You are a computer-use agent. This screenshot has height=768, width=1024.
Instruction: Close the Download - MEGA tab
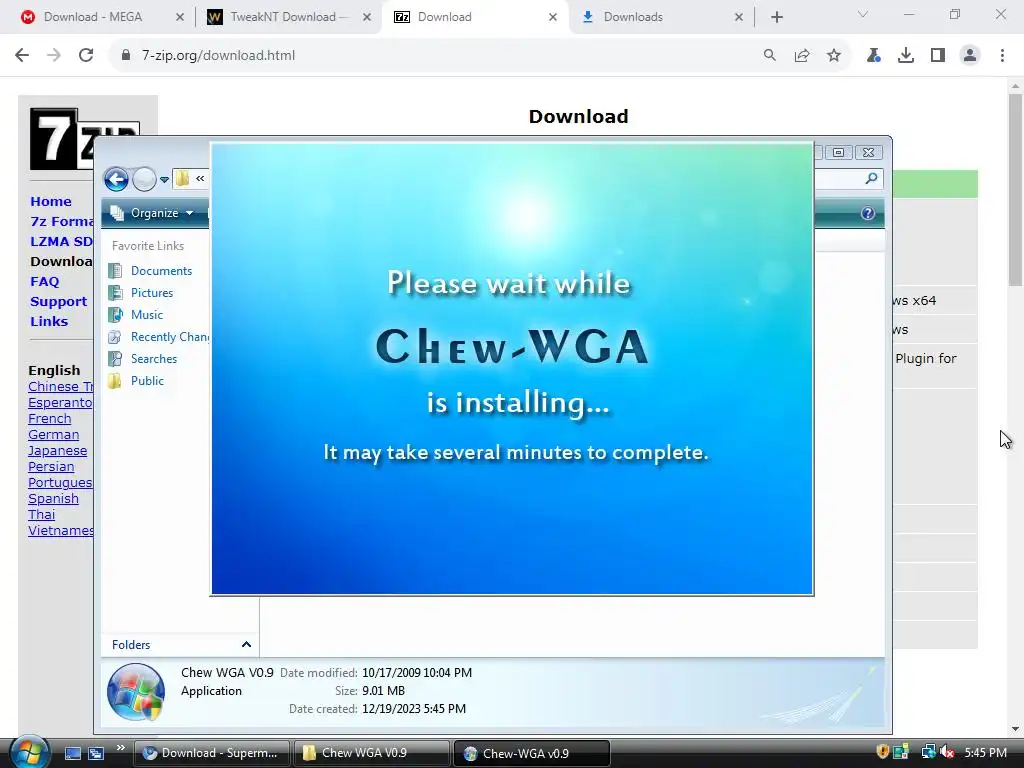click(x=180, y=17)
